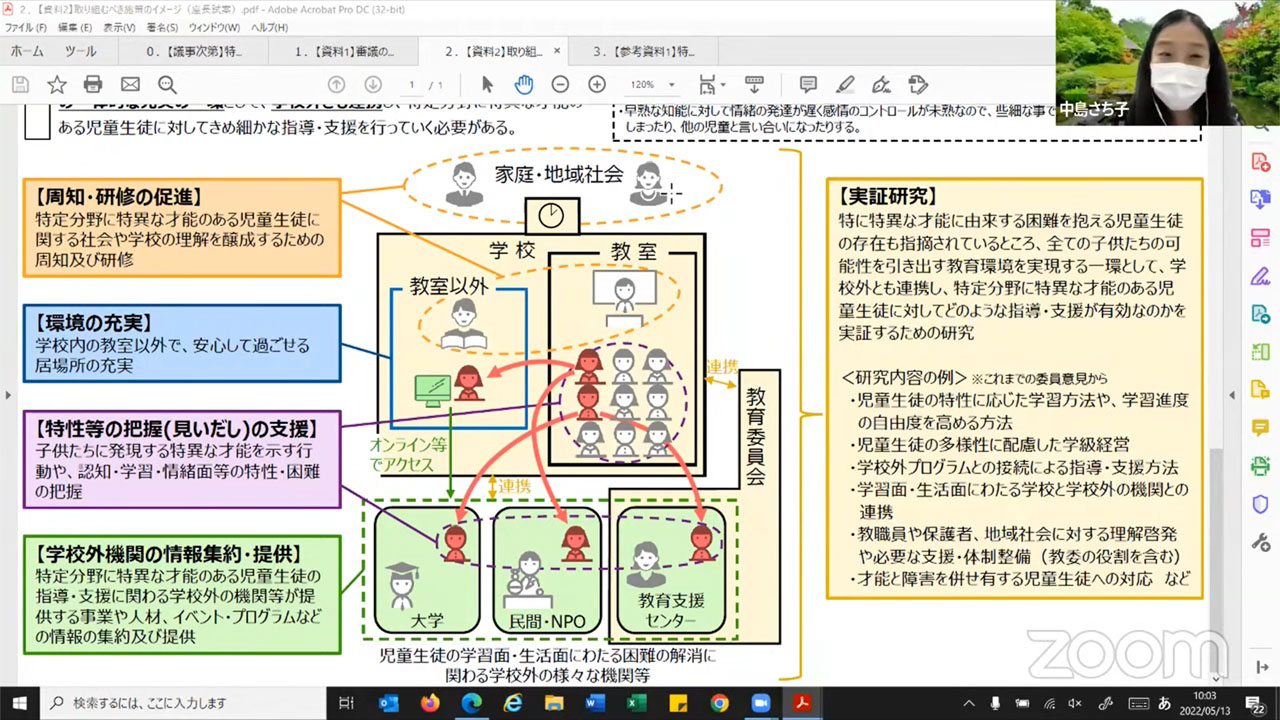Open ウィンドウ menu

(x=214, y=27)
